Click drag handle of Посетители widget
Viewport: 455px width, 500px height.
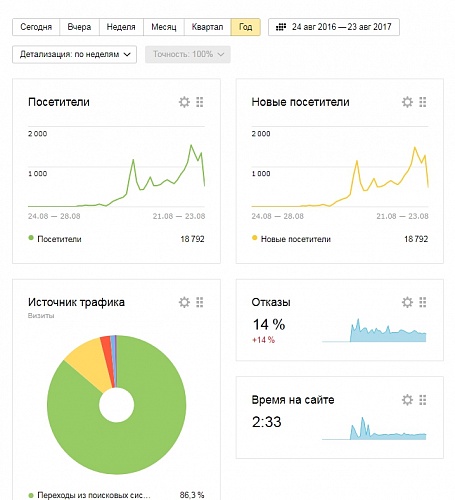200,102
